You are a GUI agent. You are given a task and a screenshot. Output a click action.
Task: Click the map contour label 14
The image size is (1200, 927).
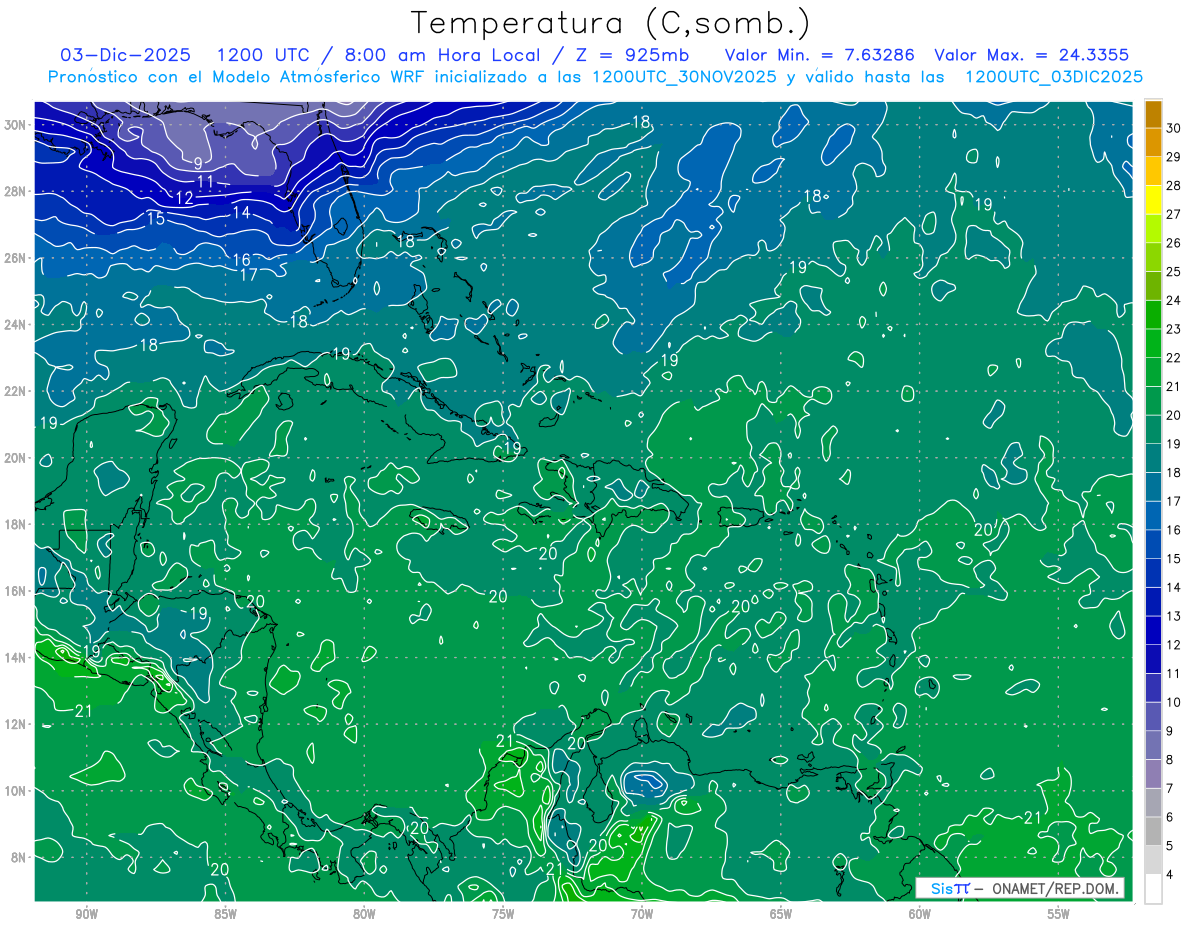[x=241, y=212]
